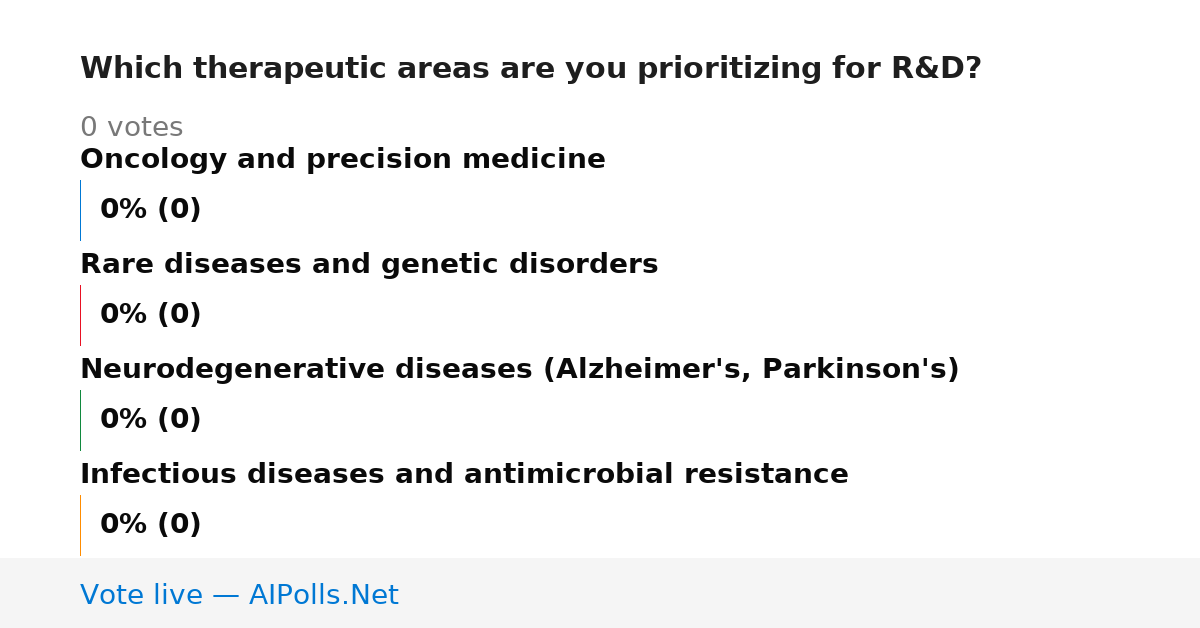Click the red Rare diseases result bar

pyautogui.click(x=80, y=315)
